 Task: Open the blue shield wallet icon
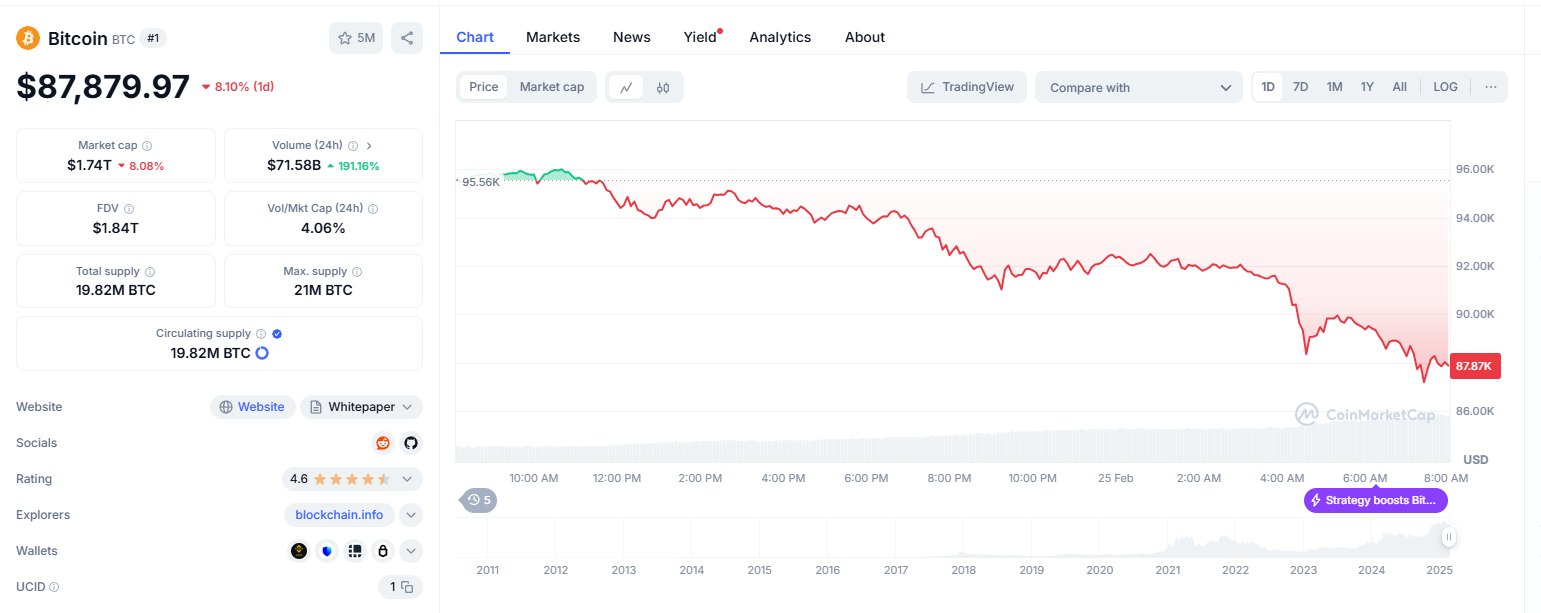(327, 551)
